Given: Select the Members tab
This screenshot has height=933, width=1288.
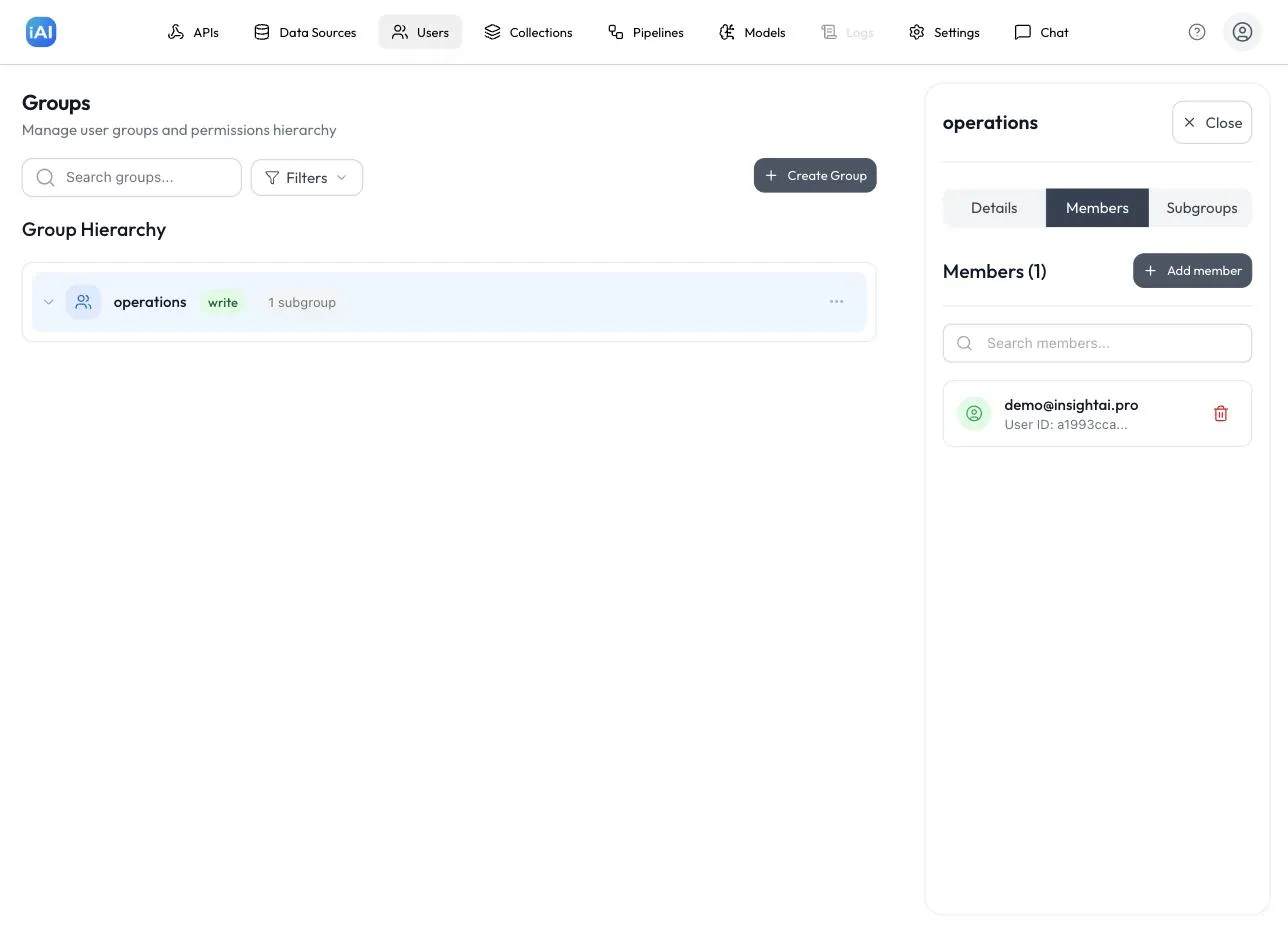Looking at the screenshot, I should [1097, 208].
